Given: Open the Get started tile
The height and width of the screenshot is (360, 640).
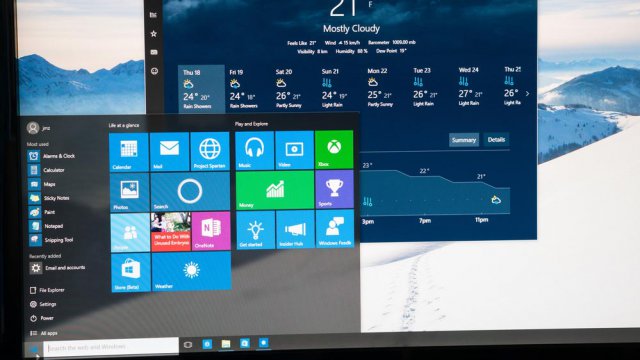Looking at the screenshot, I should tap(256, 230).
